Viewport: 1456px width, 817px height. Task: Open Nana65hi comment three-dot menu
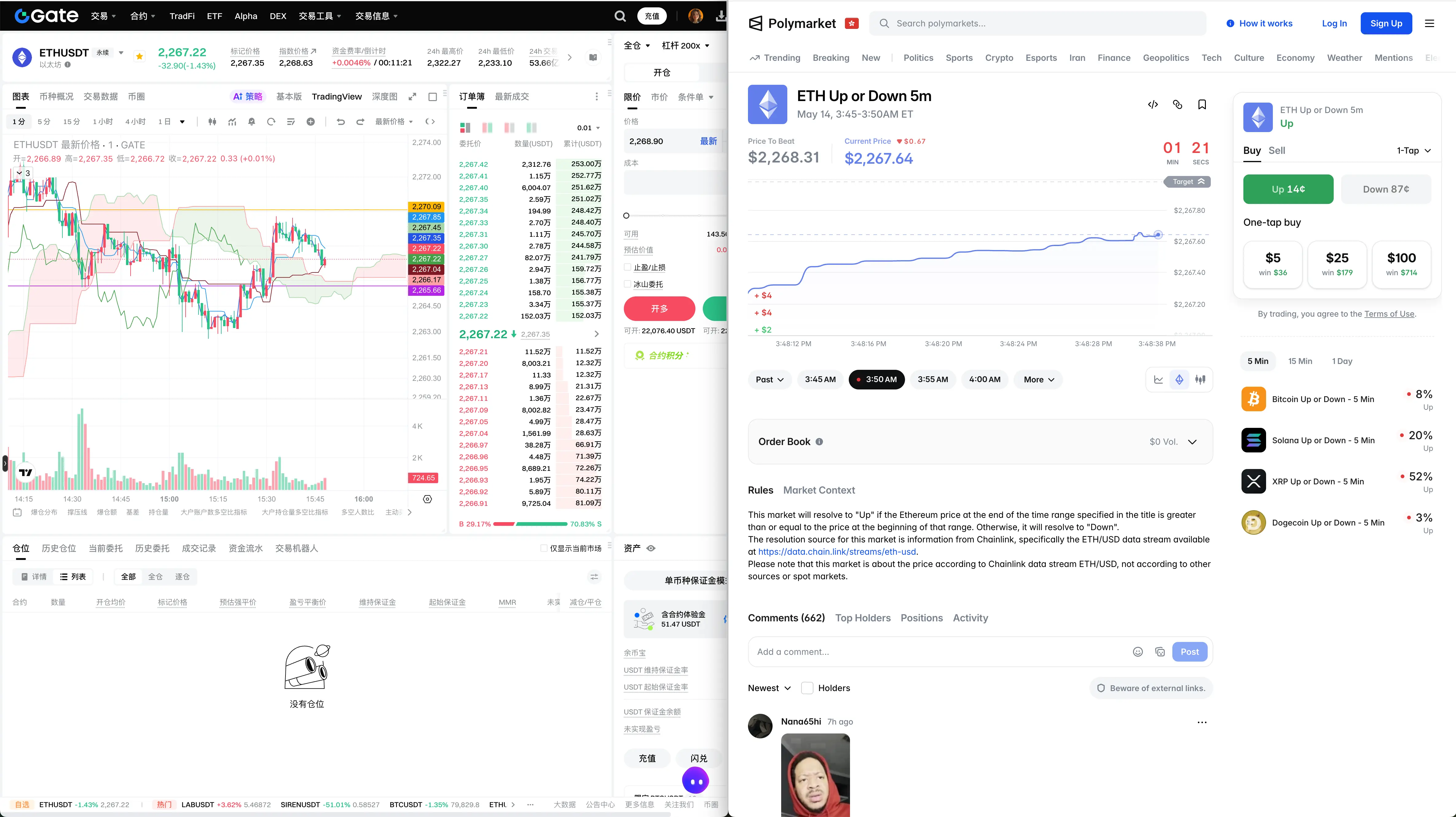(x=1202, y=722)
